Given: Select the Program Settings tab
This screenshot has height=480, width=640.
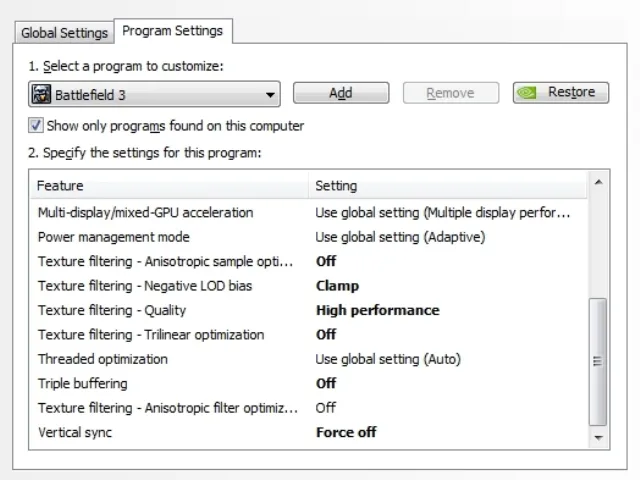Looking at the screenshot, I should [173, 31].
